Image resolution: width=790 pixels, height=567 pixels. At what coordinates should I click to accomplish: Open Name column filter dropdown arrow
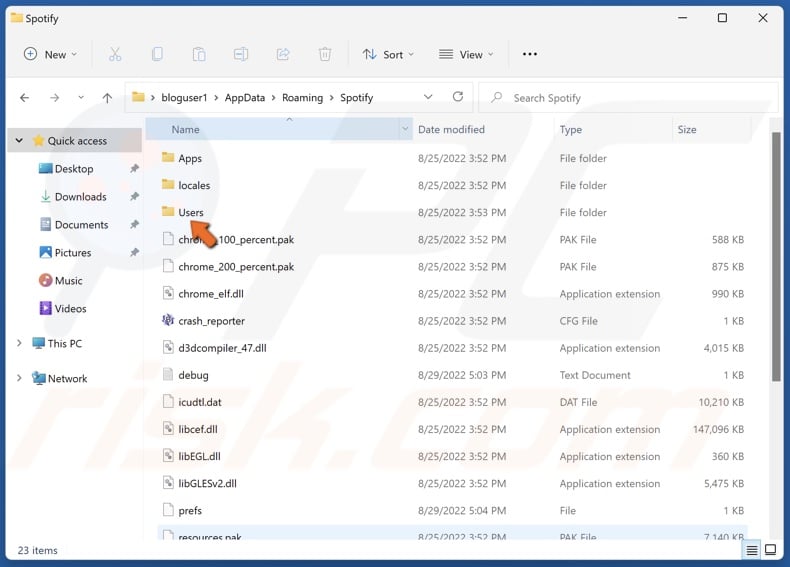coord(405,130)
